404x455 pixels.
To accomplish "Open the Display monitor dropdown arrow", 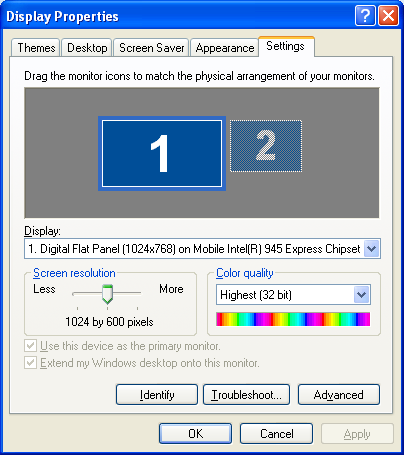I will (371, 249).
